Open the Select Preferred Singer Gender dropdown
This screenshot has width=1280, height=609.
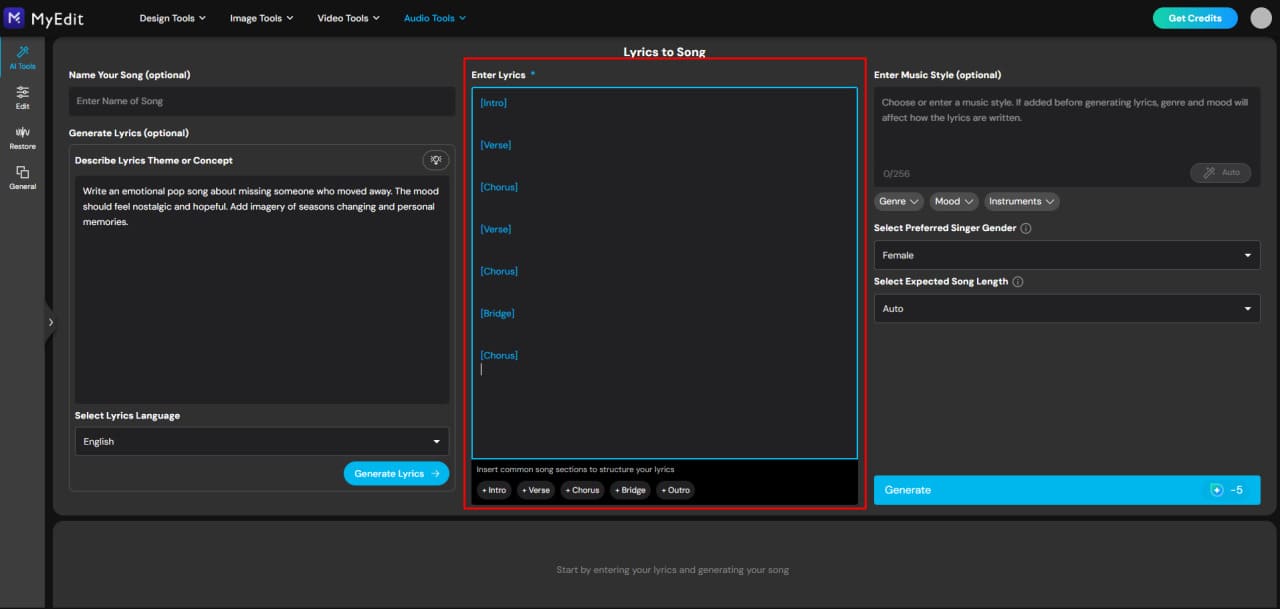(1066, 255)
